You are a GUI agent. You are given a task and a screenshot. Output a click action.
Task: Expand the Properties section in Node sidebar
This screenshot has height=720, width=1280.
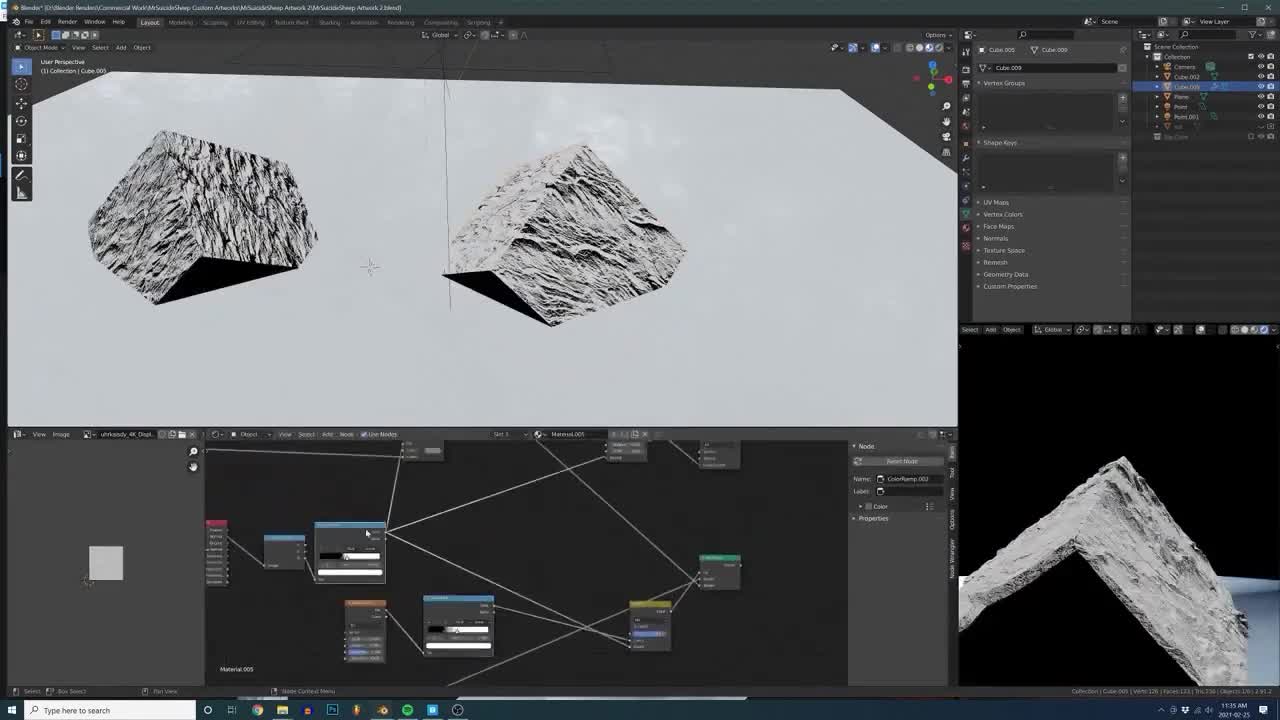pos(872,518)
